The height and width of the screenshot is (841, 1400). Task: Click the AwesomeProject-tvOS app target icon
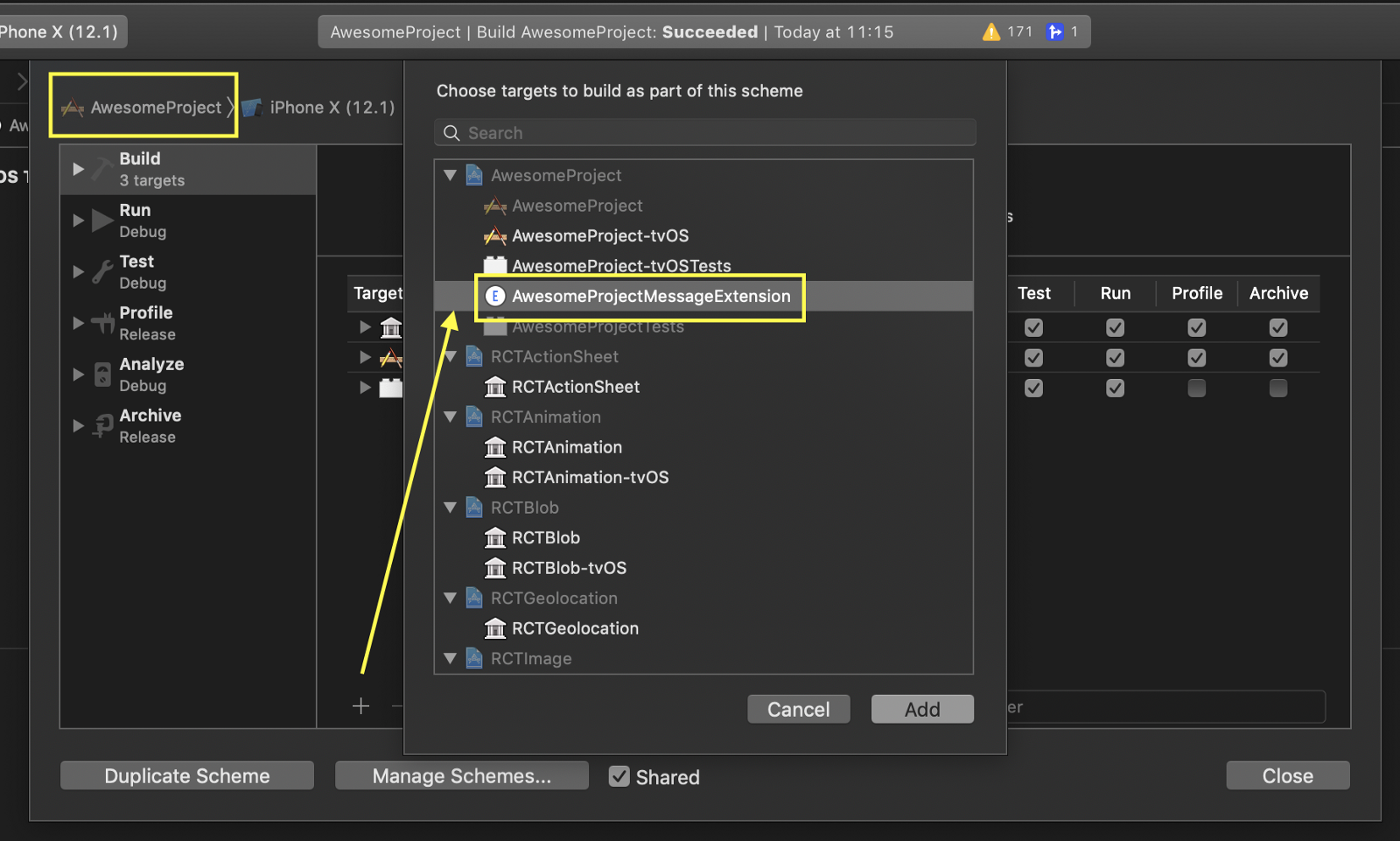tap(495, 235)
